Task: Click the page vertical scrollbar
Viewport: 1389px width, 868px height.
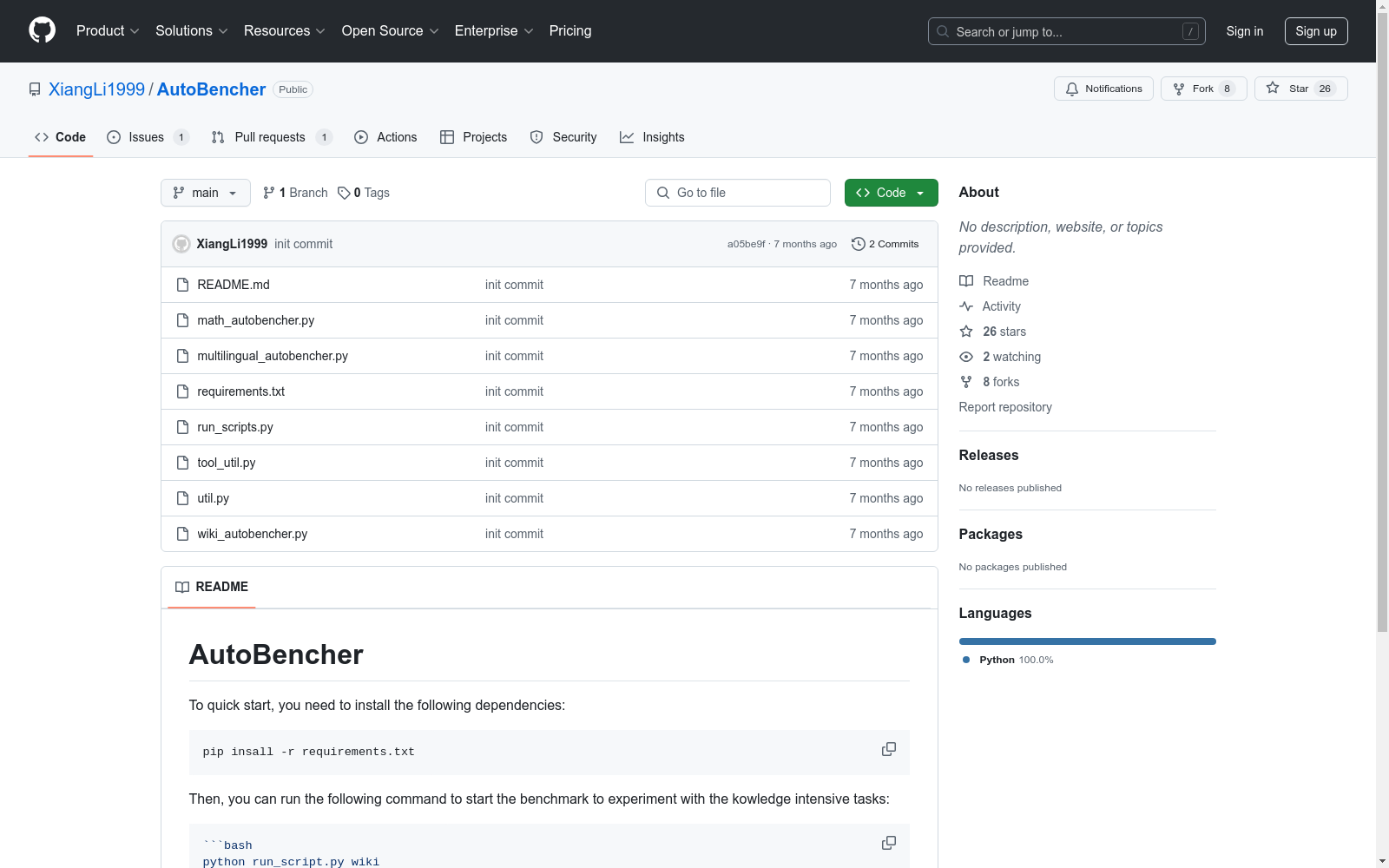Action: point(1383,321)
